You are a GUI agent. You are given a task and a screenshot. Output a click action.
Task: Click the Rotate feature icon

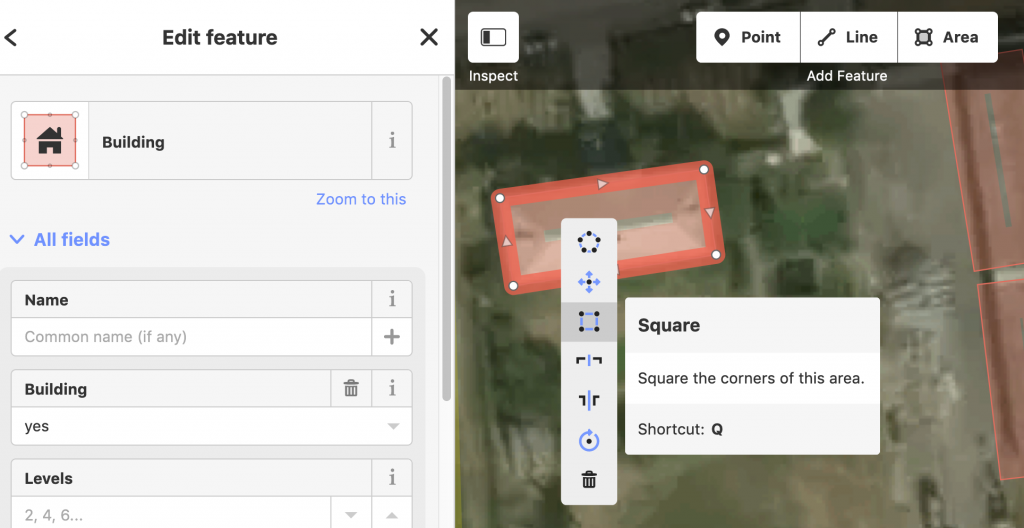pos(589,440)
